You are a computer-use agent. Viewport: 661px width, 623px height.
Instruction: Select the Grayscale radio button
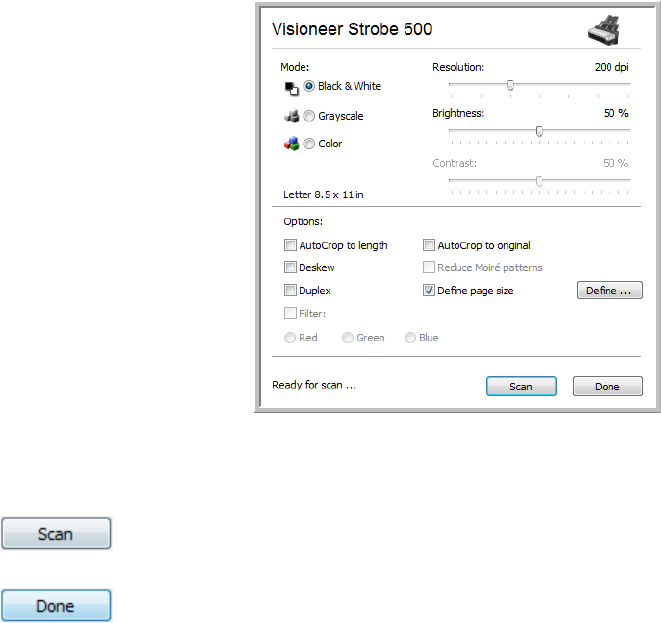[x=309, y=116]
